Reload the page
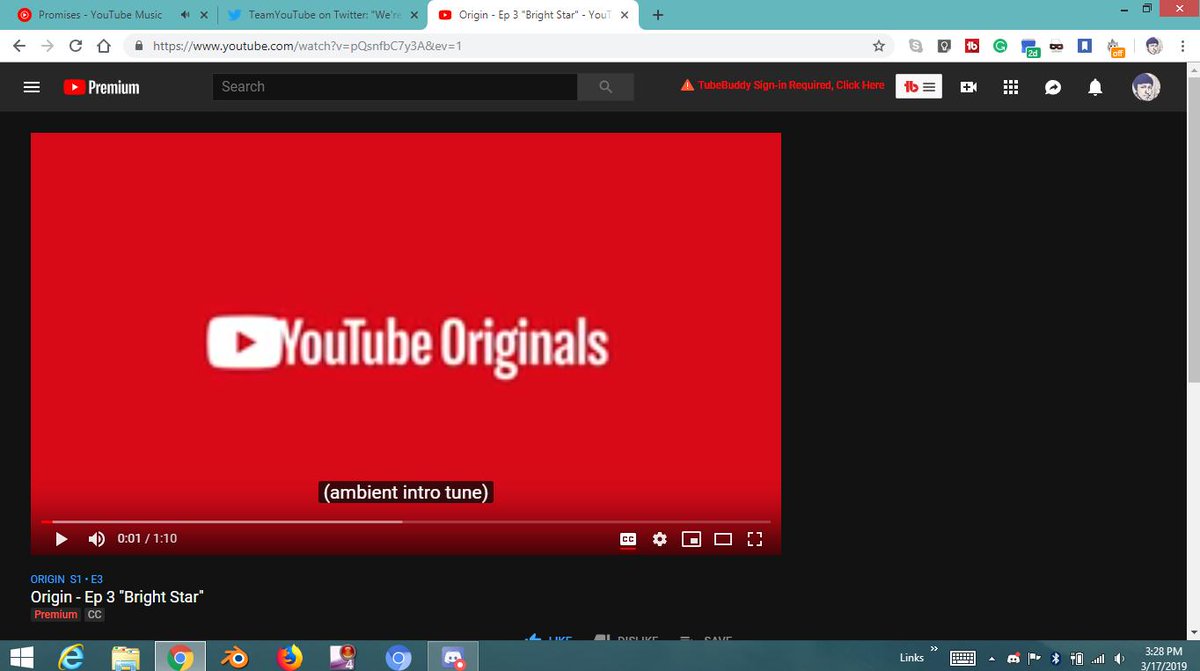Screen dimensions: 1200x671 point(76,46)
